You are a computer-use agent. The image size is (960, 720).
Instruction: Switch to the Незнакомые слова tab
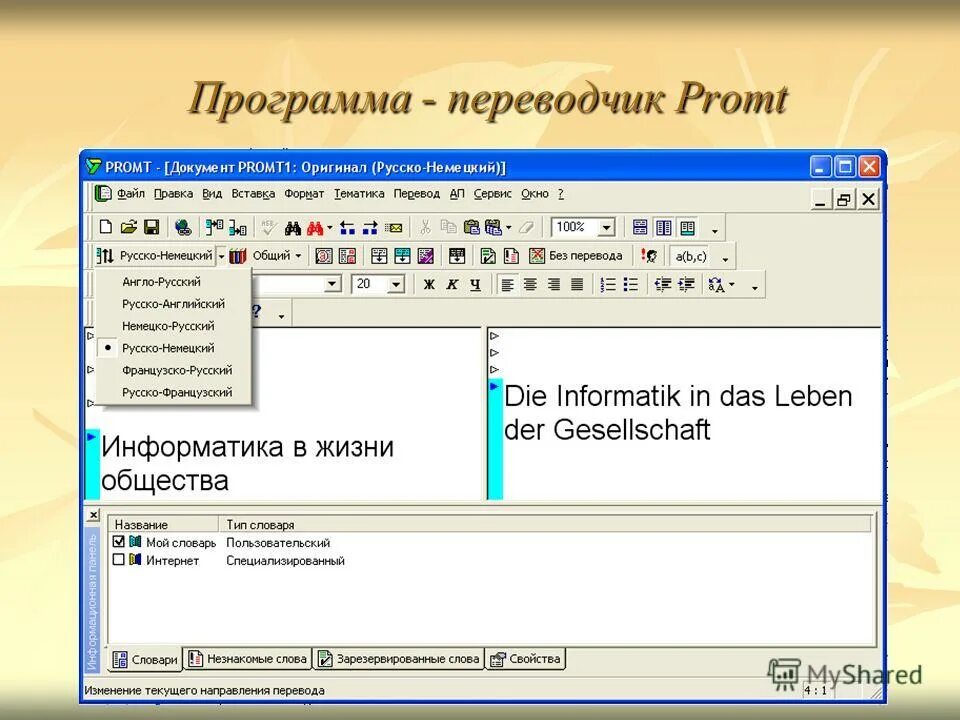point(247,659)
